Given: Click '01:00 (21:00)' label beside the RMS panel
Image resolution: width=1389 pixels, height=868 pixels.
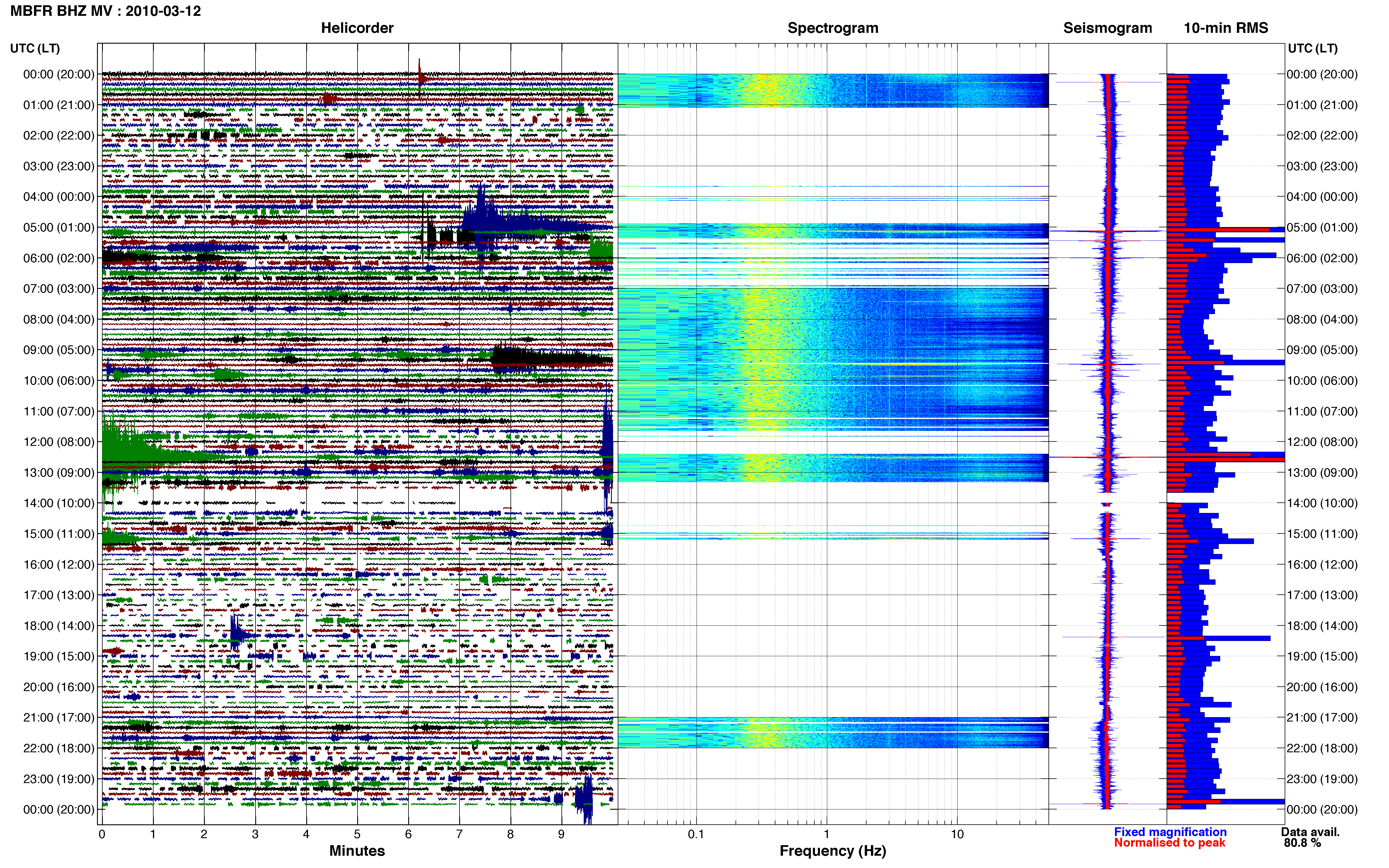Looking at the screenshot, I should [x=1322, y=105].
